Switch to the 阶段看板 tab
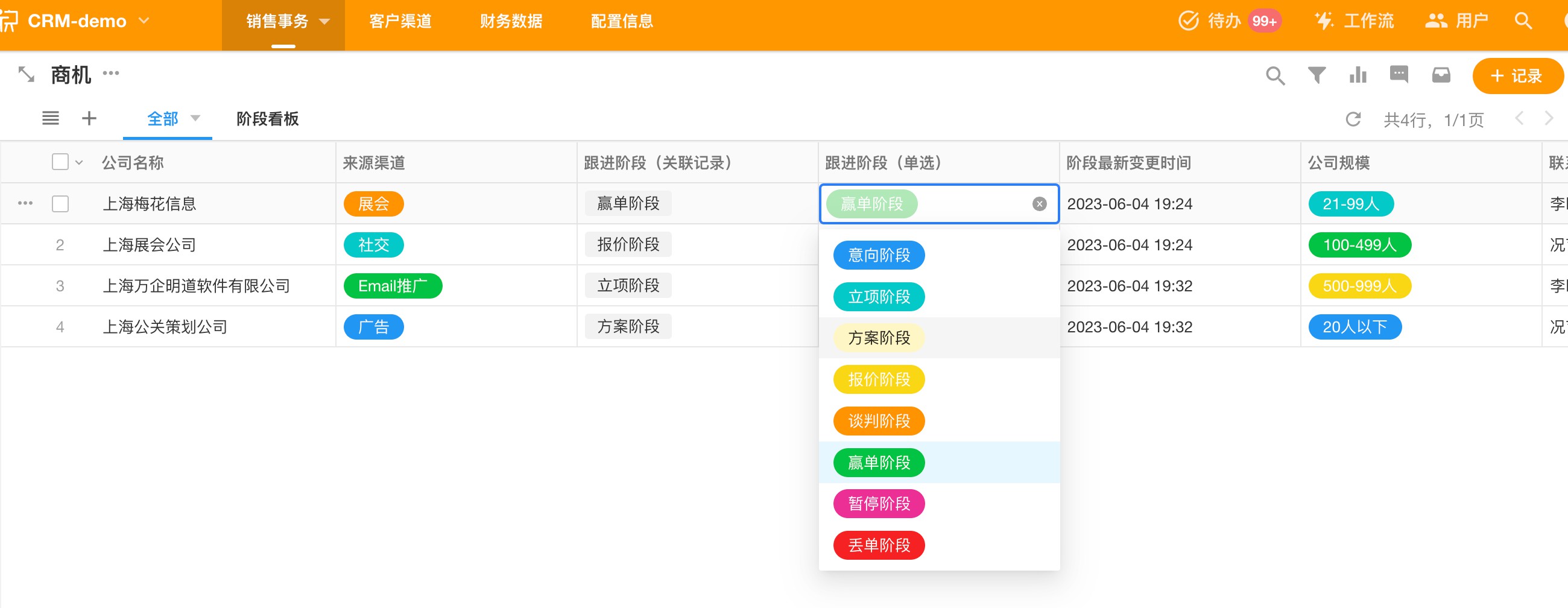 [267, 119]
